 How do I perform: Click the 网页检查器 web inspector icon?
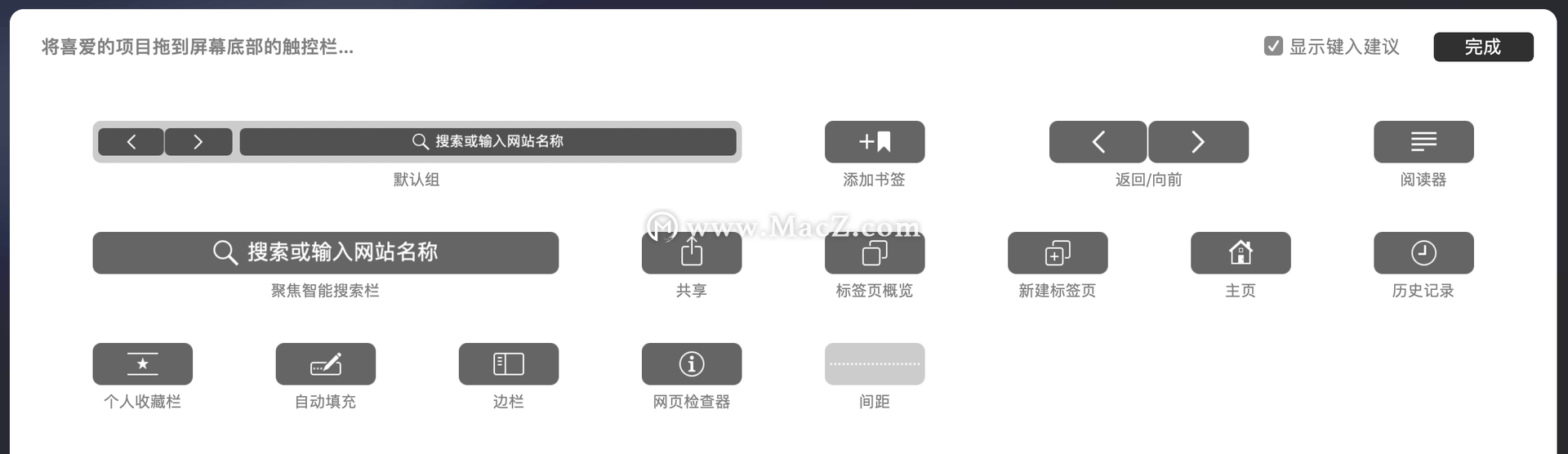(x=692, y=364)
